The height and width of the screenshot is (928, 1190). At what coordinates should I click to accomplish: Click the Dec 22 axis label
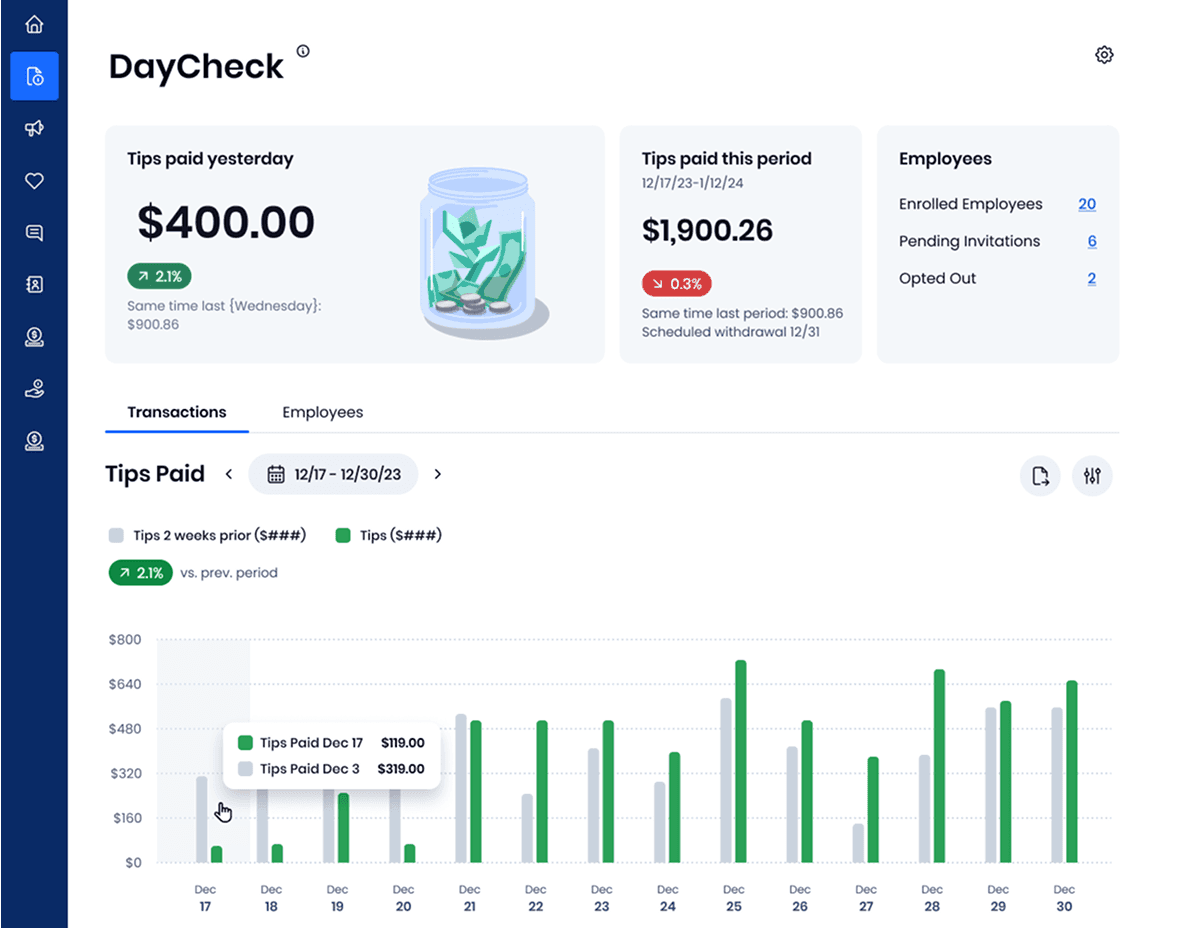(x=536, y=898)
